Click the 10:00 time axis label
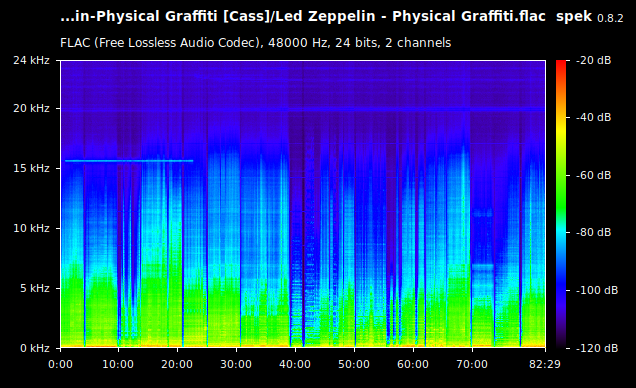 point(118,364)
